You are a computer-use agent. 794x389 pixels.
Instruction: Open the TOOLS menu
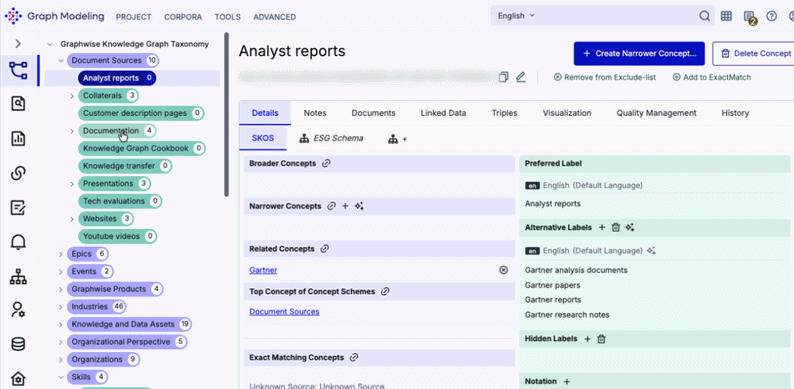[x=227, y=17]
